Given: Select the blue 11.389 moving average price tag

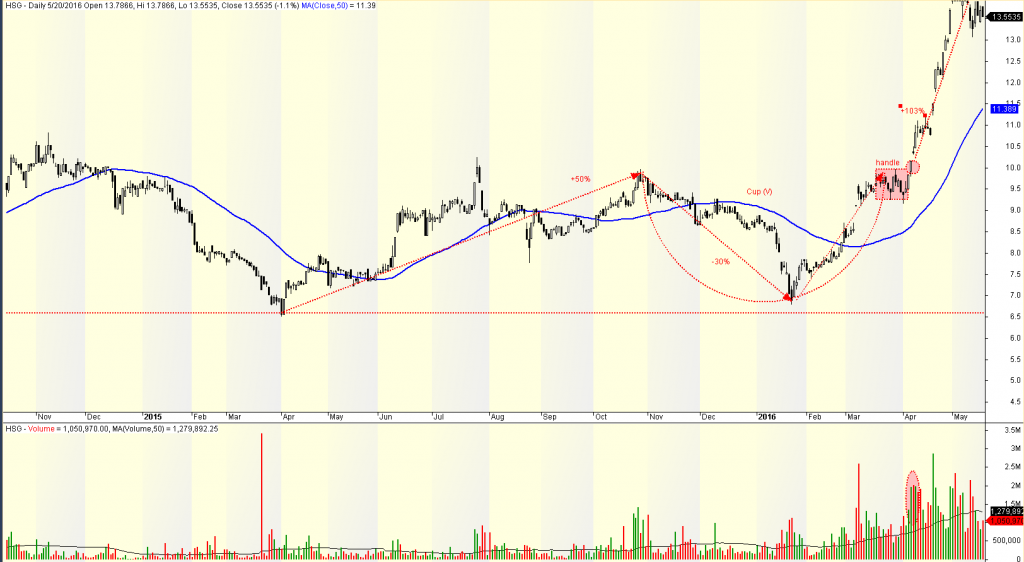Looking at the screenshot, I should coord(1003,108).
